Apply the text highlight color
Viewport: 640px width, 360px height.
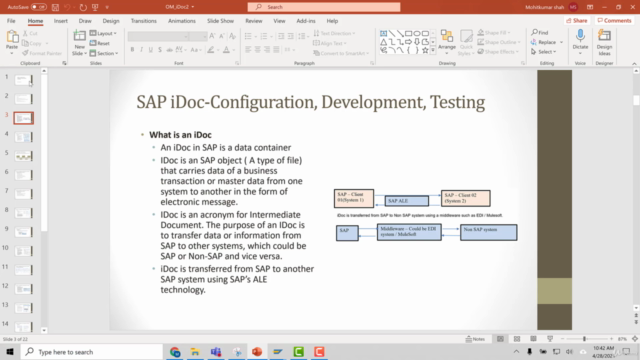click(x=211, y=50)
